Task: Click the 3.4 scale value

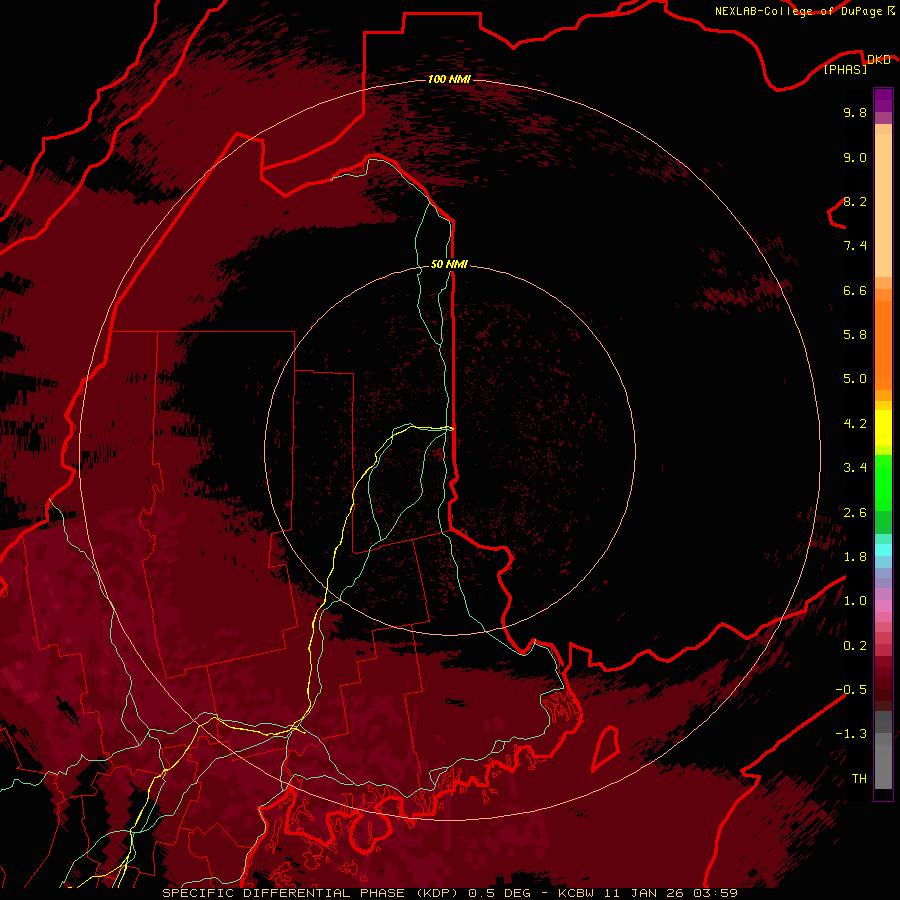Action: (855, 468)
